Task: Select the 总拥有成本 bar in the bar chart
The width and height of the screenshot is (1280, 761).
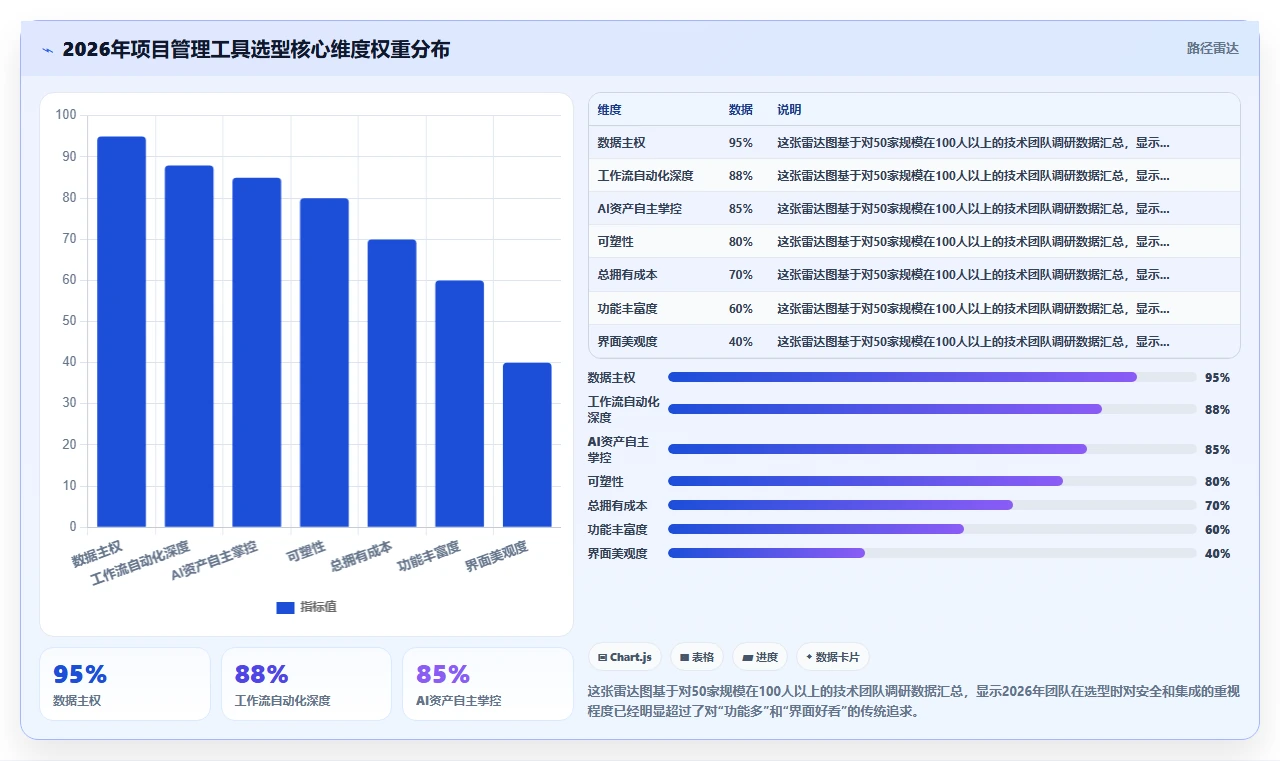Action: tap(392, 383)
